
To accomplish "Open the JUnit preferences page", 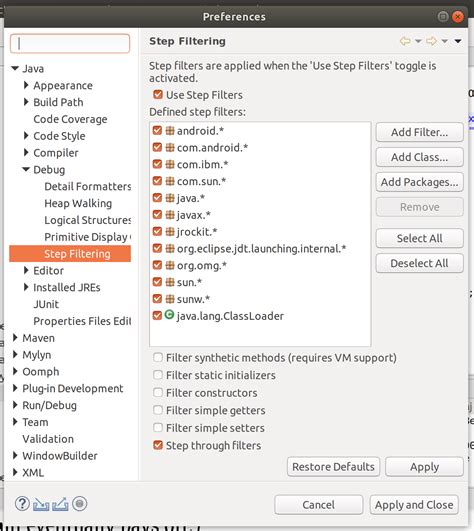I will pyautogui.click(x=46, y=304).
